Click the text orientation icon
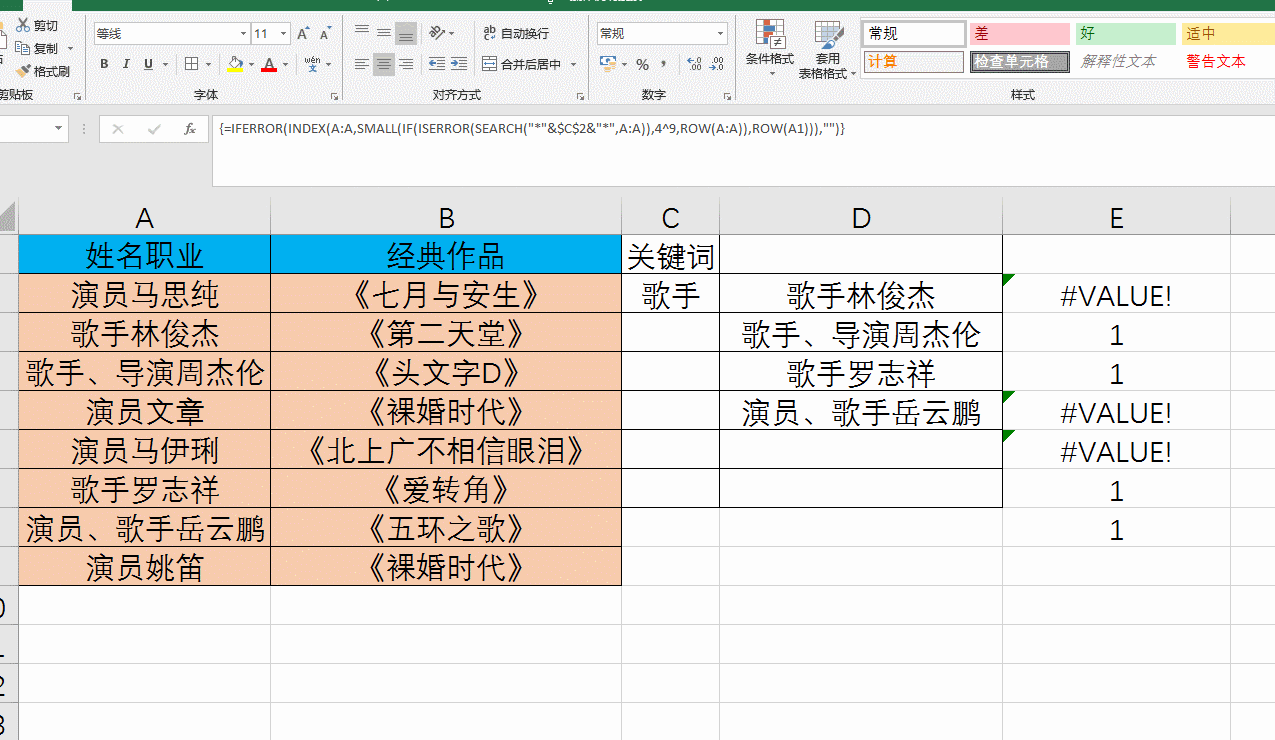Viewport: 1275px width, 740px height. pyautogui.click(x=437, y=33)
